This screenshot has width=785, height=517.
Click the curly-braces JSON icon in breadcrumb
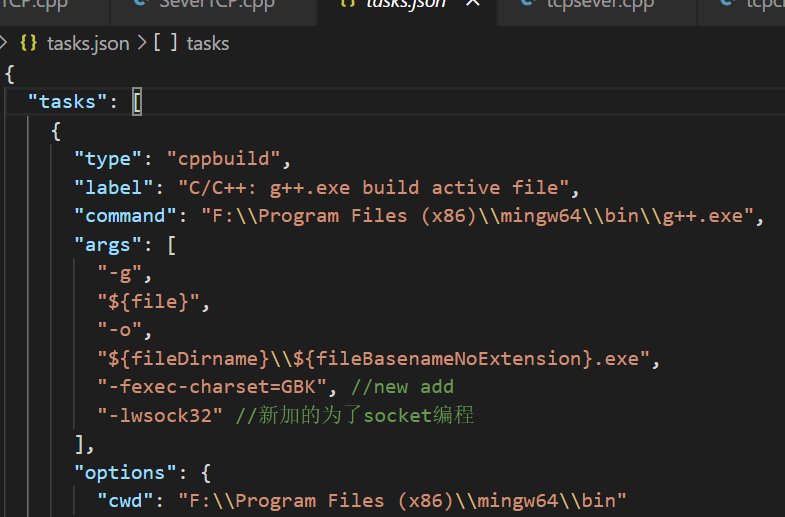coord(29,43)
